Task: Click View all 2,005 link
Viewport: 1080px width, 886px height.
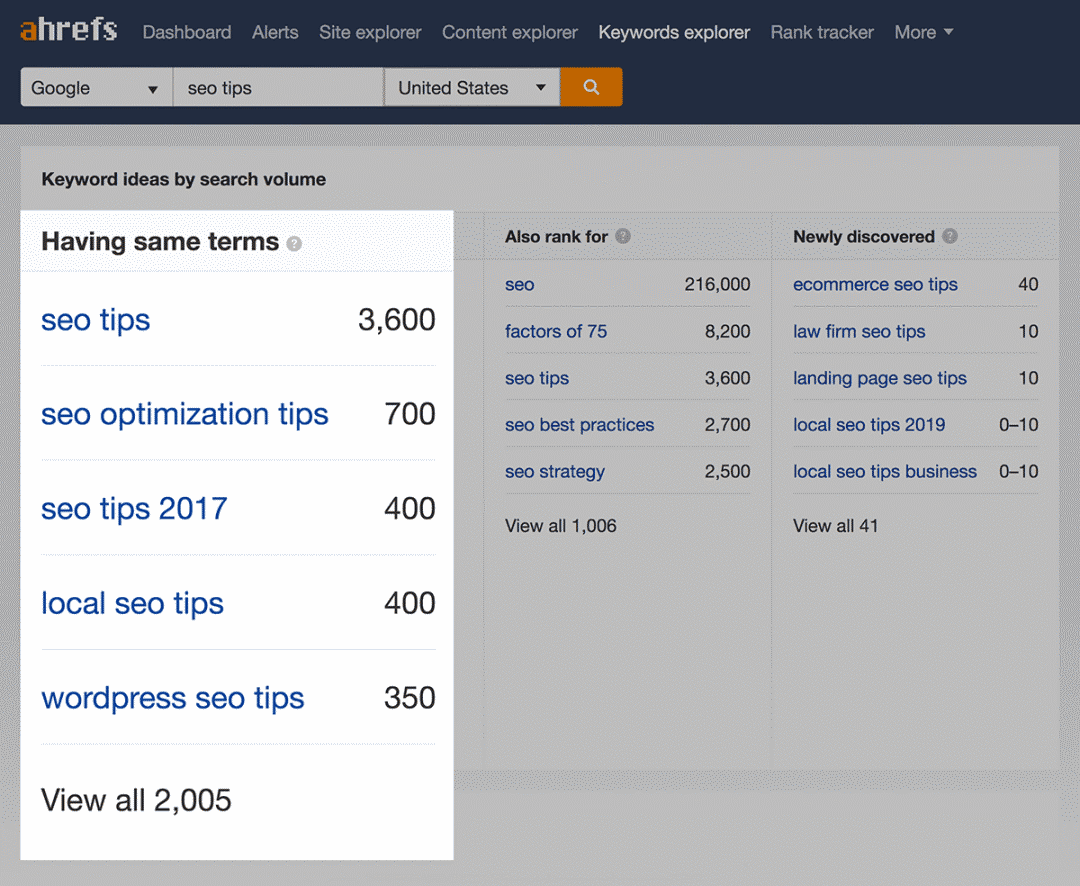Action: pyautogui.click(x=136, y=800)
